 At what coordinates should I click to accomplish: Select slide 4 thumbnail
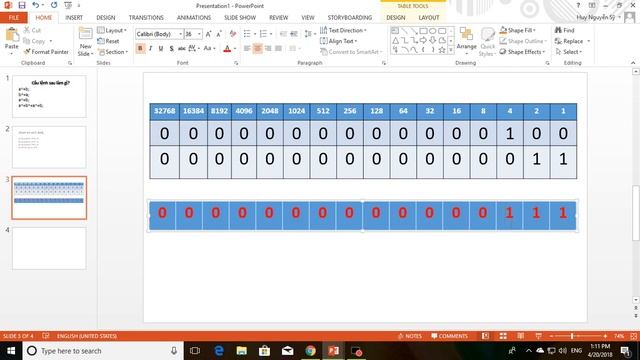point(49,248)
